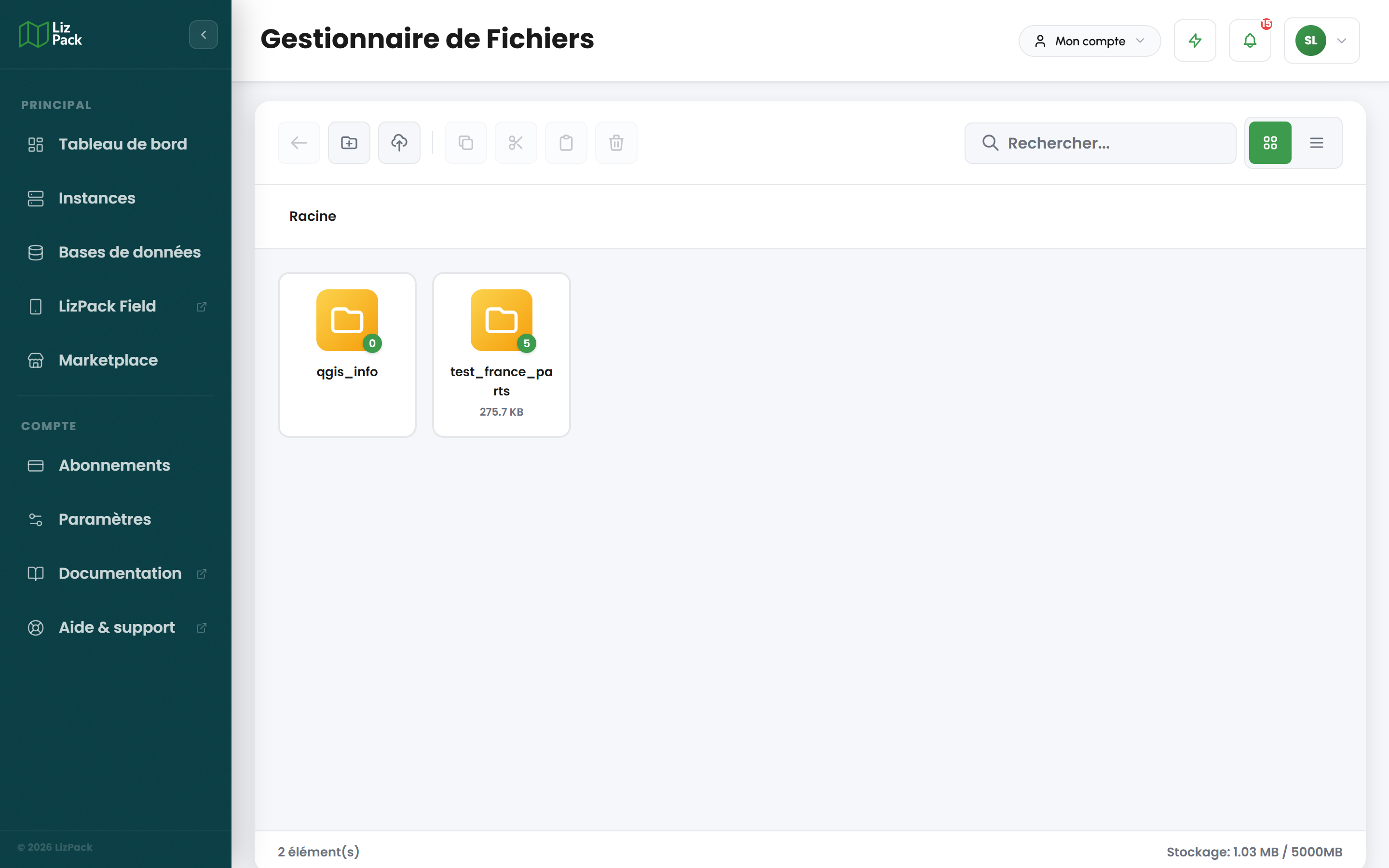Upload a file with cloud icon
1389x868 pixels.
(x=399, y=142)
